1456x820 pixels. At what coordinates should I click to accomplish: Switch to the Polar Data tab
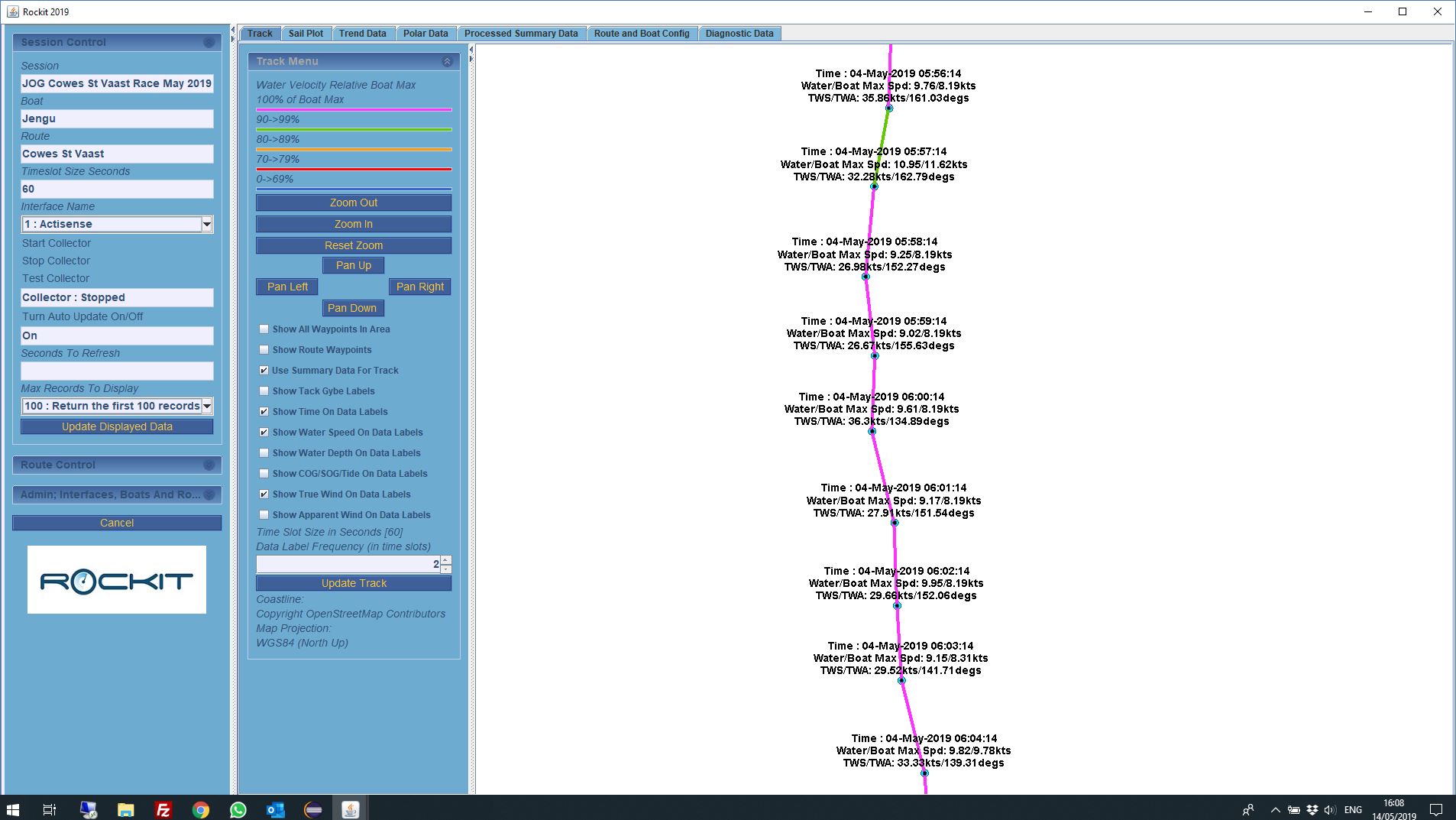[425, 34]
